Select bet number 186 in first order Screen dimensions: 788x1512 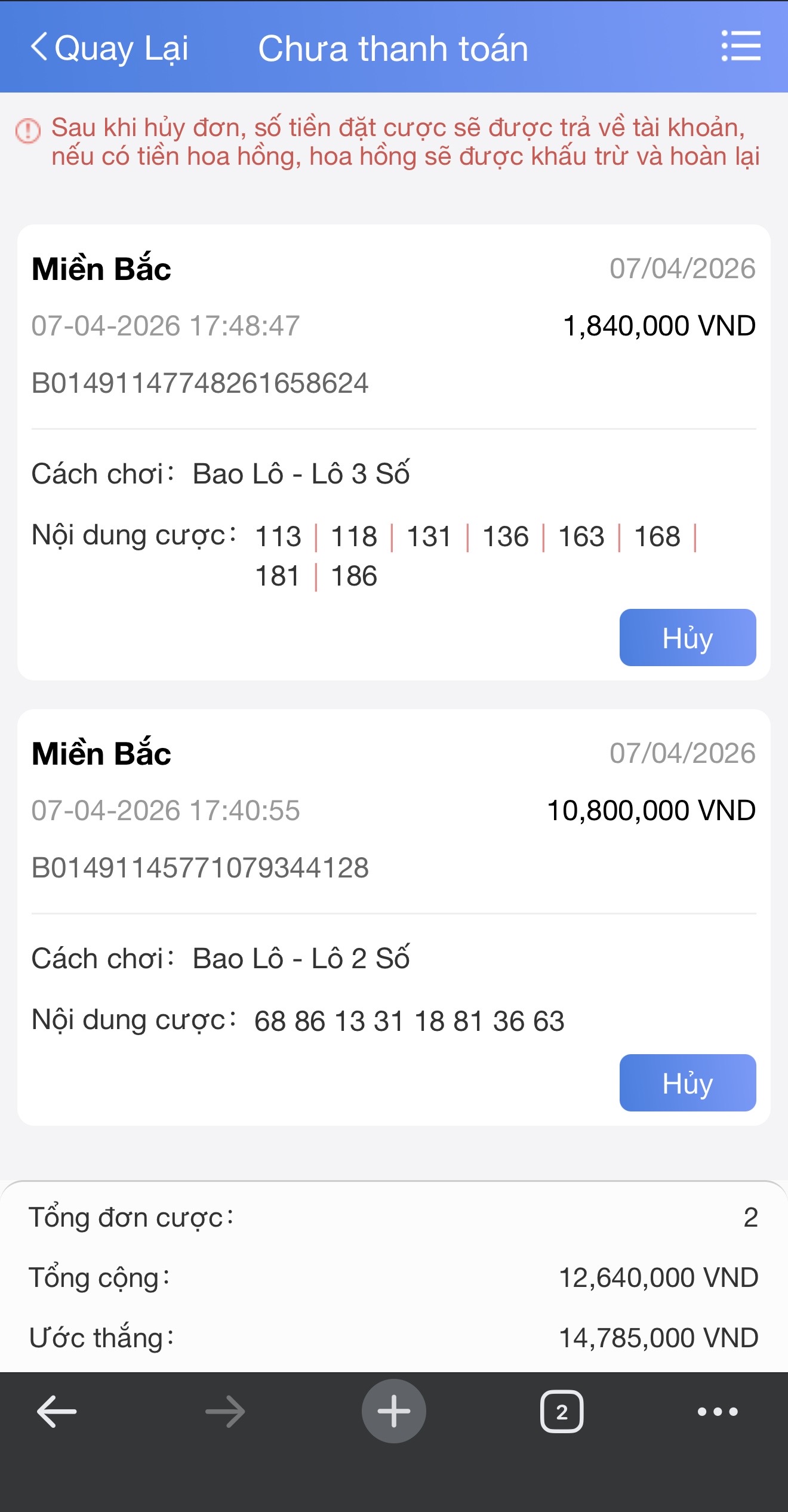coord(354,576)
